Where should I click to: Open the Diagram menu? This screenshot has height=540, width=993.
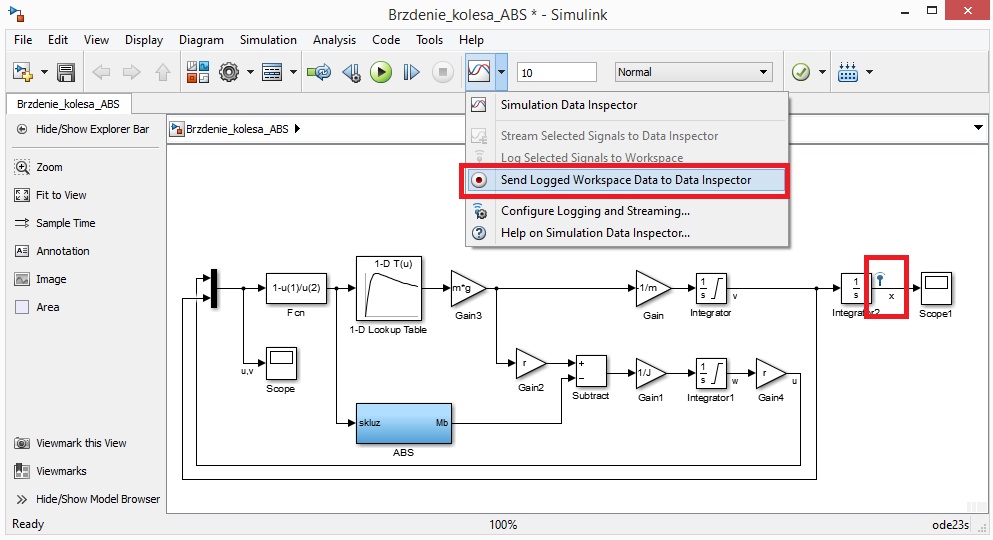pyautogui.click(x=201, y=40)
